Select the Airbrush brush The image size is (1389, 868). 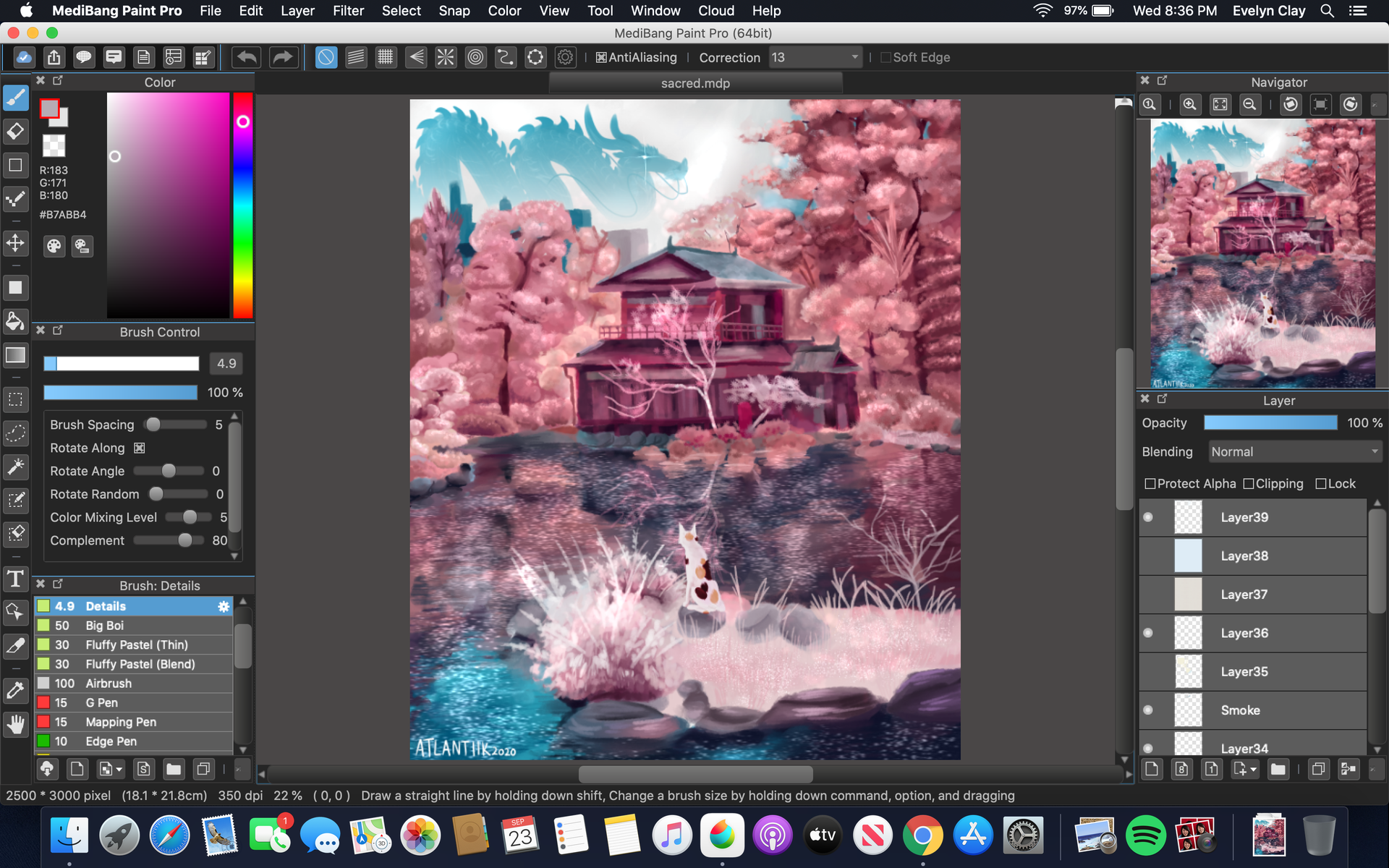click(134, 684)
